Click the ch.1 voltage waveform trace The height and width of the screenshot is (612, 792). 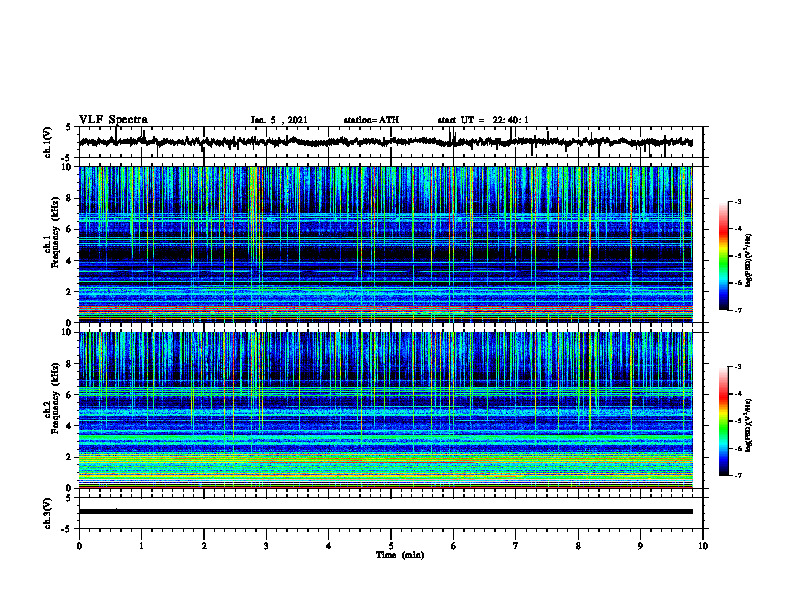(x=385, y=142)
